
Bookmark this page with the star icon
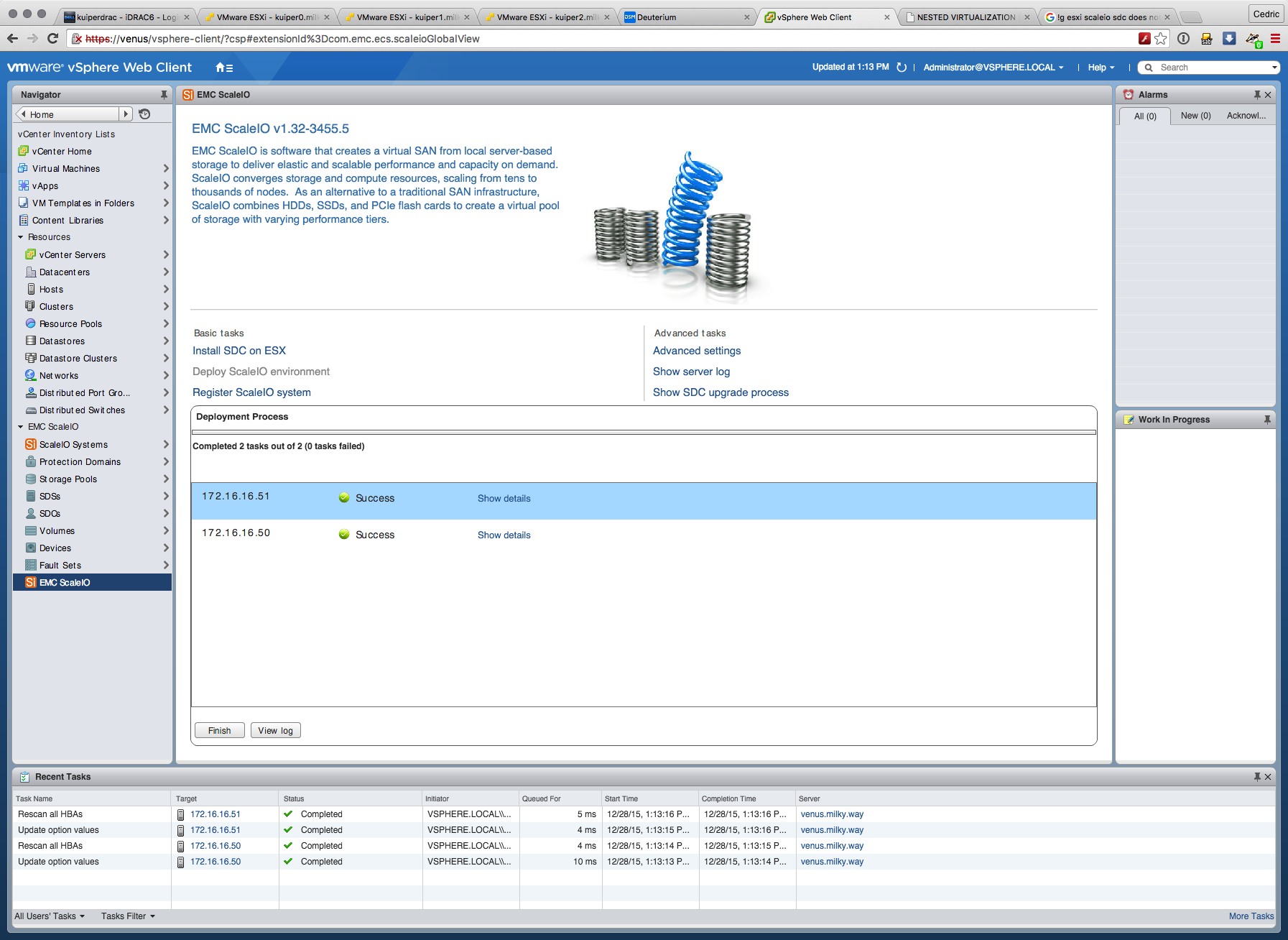tap(1161, 39)
